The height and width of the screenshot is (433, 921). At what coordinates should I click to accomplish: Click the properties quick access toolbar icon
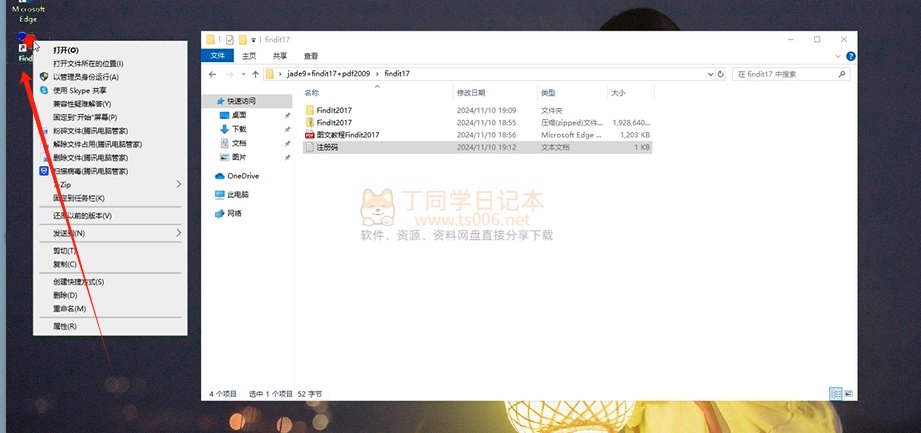click(230, 40)
